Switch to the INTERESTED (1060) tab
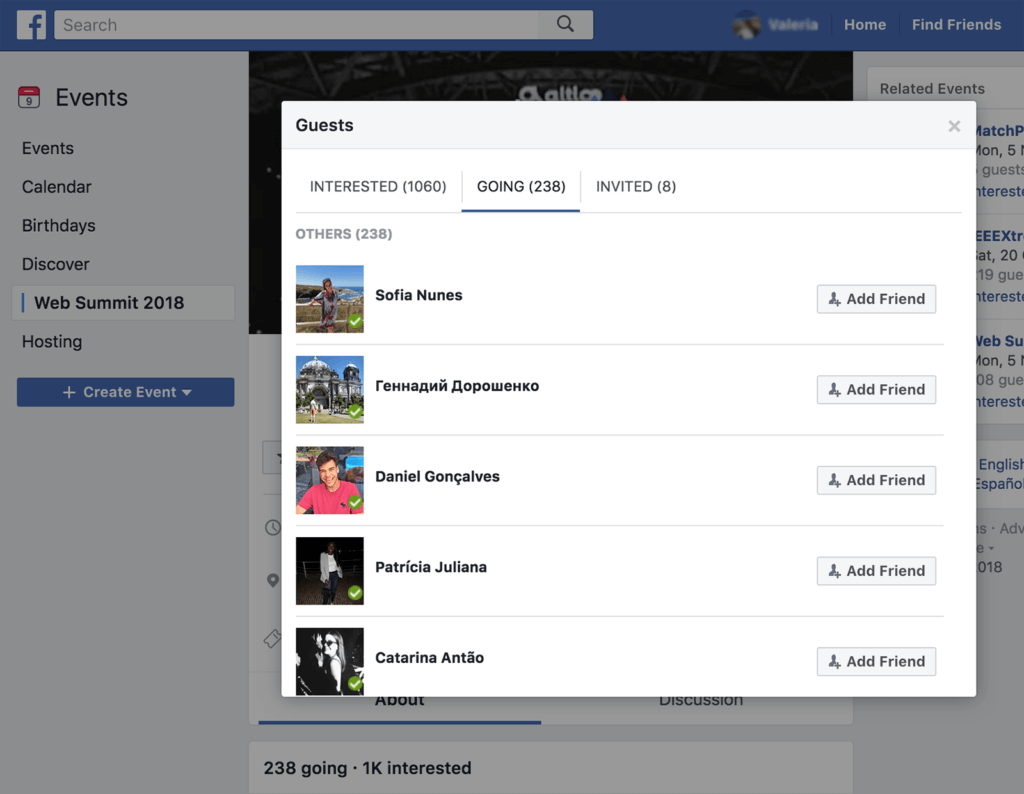The width and height of the screenshot is (1024, 794). (377, 187)
